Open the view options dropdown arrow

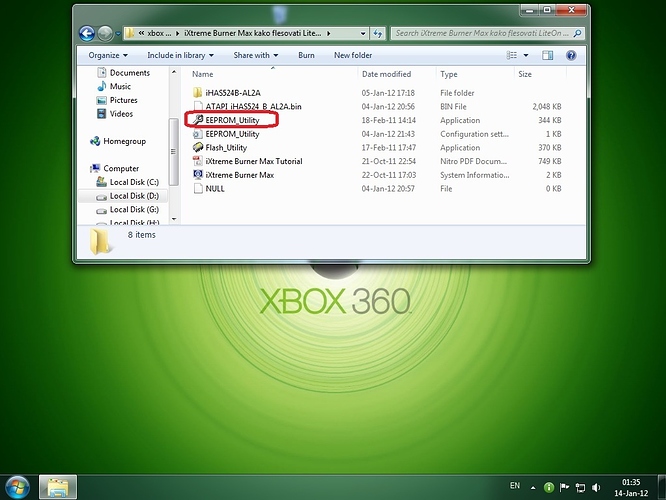click(526, 55)
